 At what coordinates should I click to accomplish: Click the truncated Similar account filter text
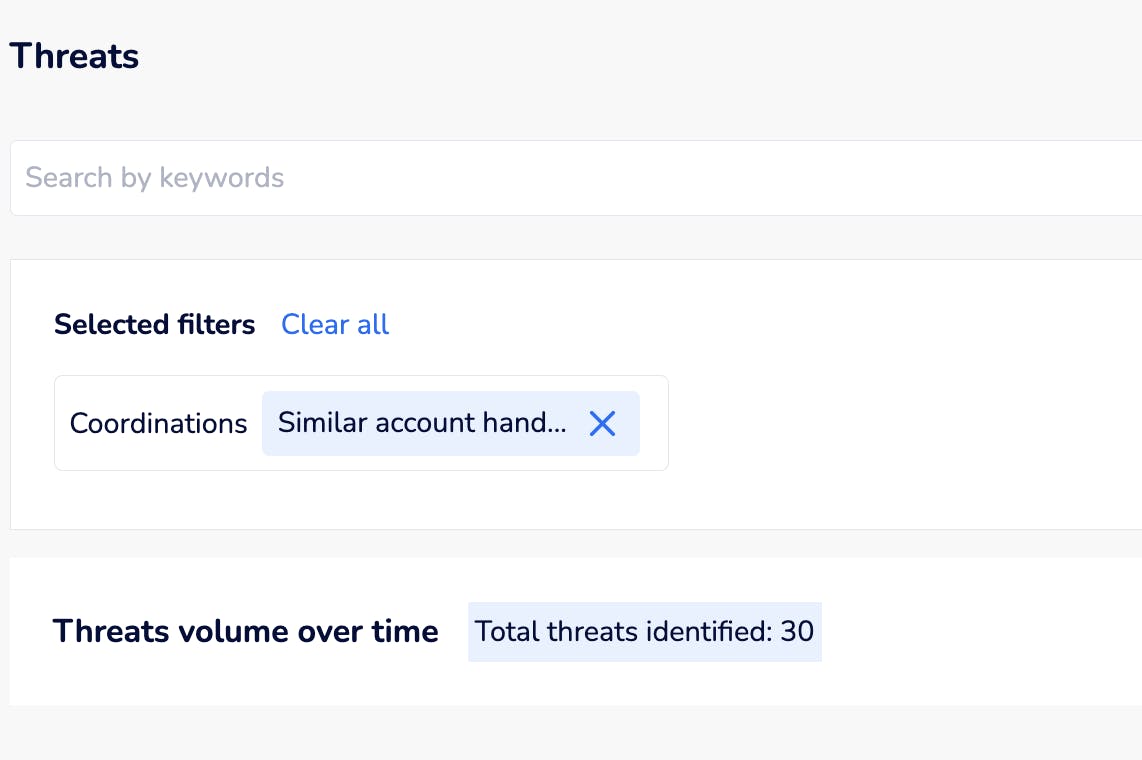(422, 424)
